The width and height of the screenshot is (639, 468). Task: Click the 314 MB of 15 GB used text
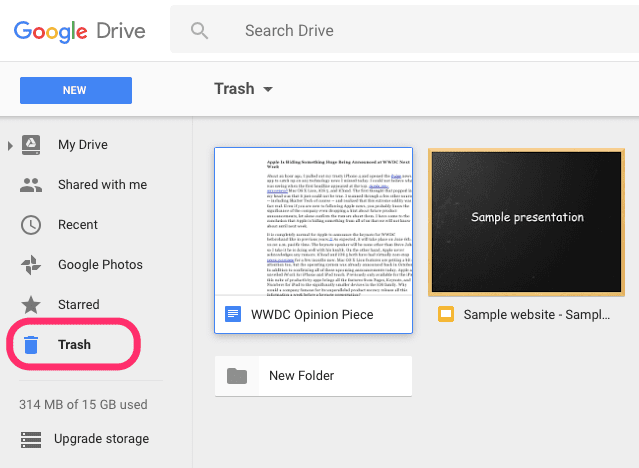tap(83, 404)
